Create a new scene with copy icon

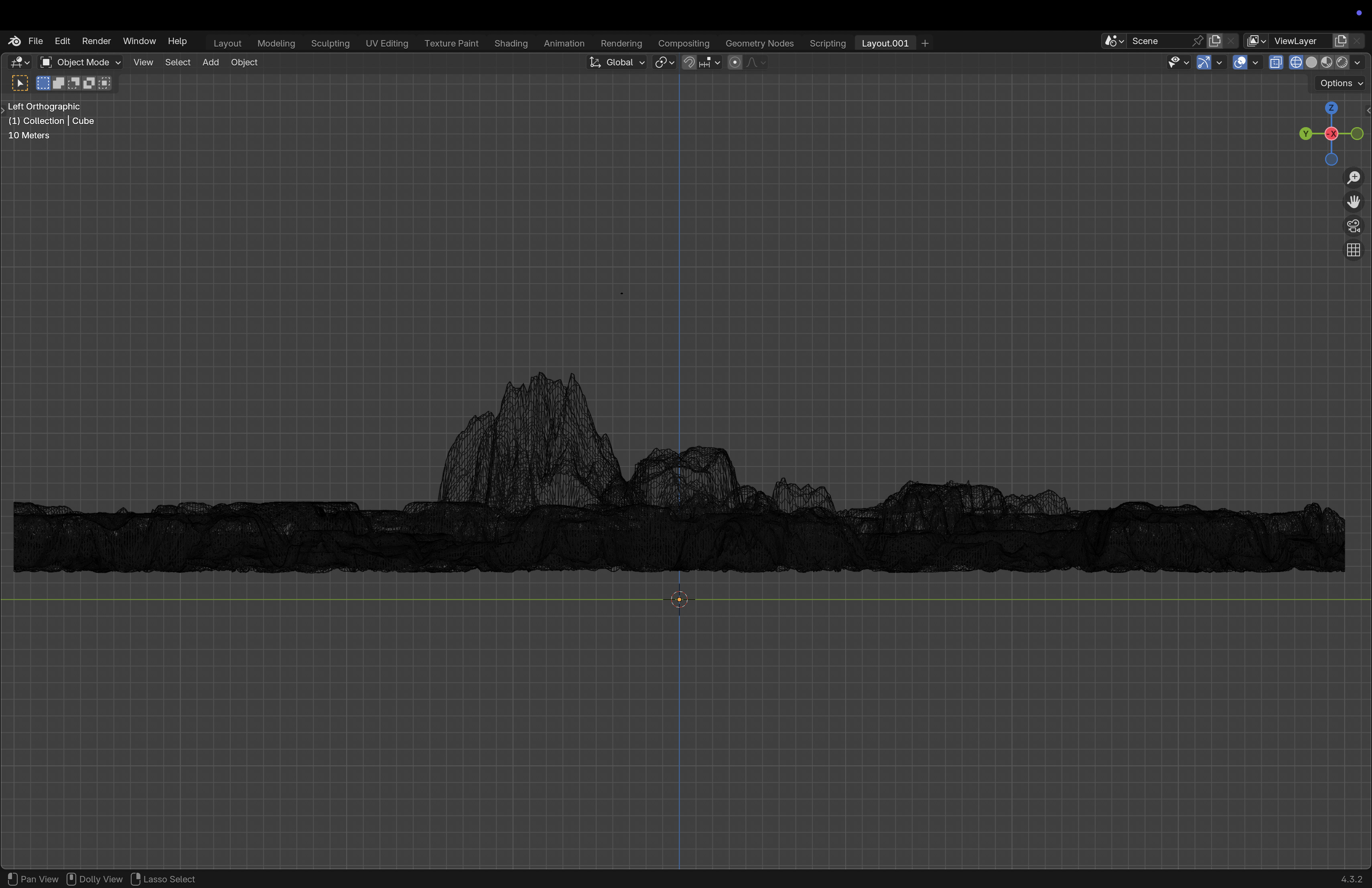[x=1215, y=41]
